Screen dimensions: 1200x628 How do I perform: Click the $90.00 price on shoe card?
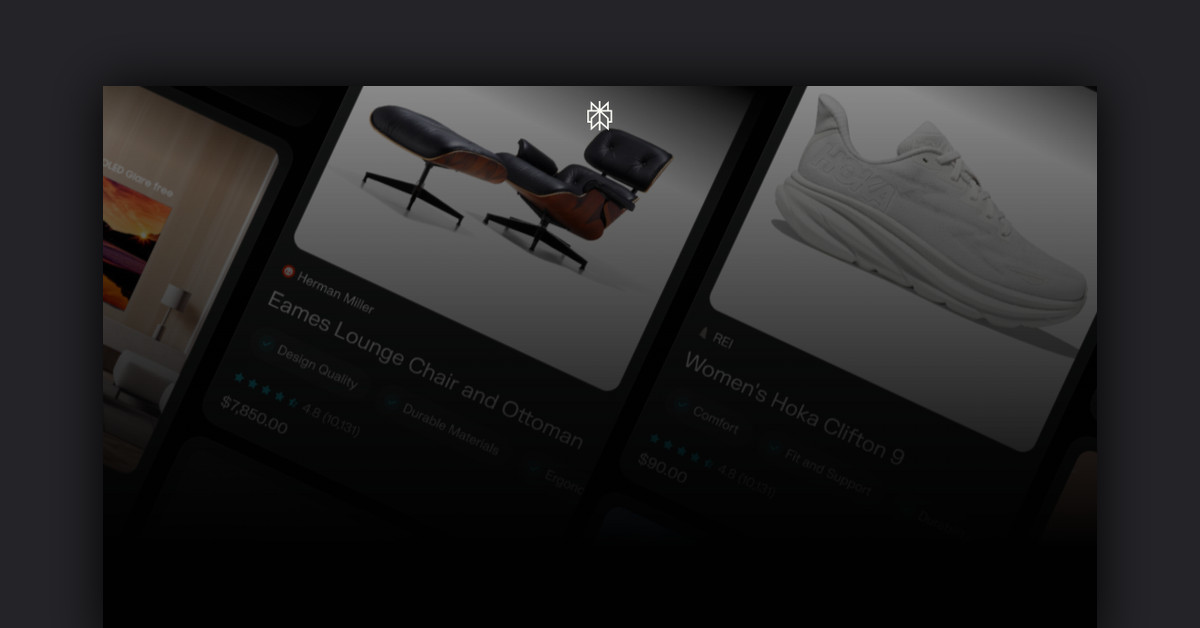tap(663, 469)
